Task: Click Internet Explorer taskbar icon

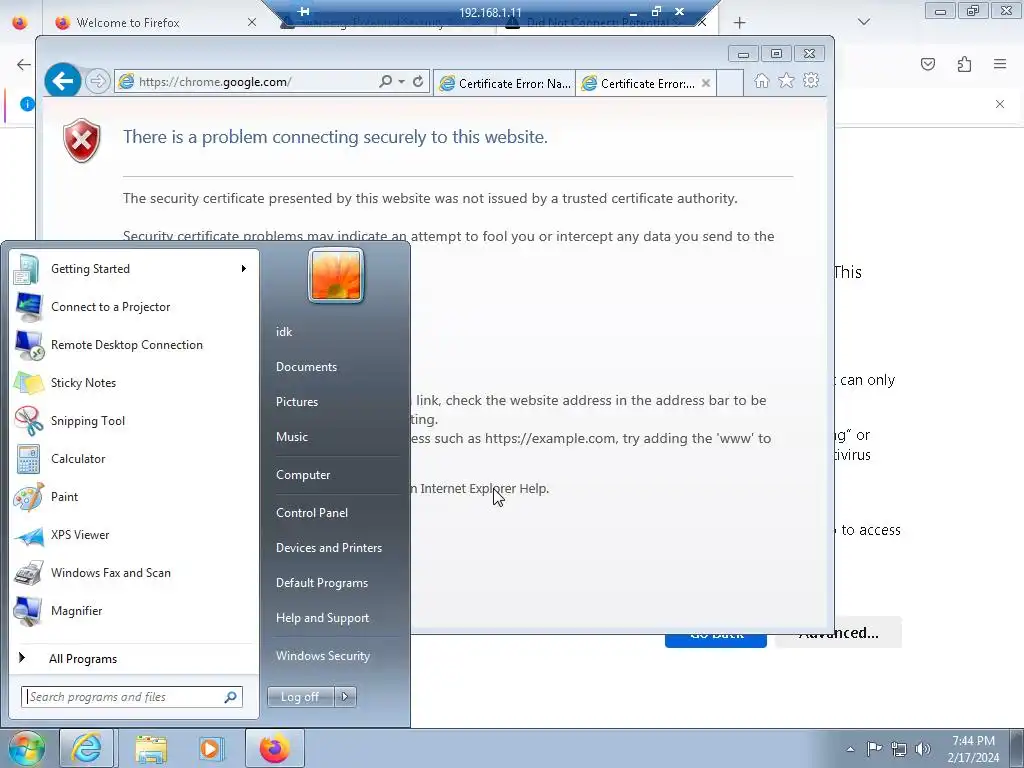Action: (87, 748)
